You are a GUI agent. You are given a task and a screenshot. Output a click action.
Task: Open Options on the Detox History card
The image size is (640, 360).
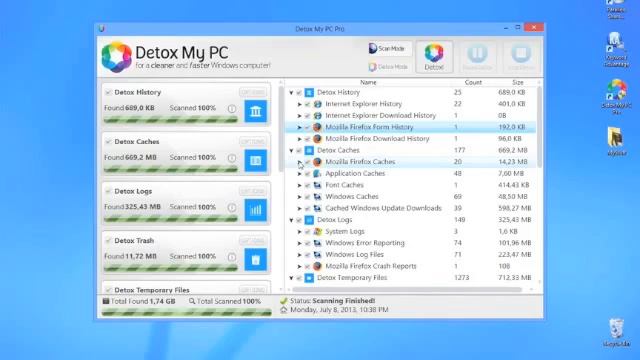(253, 92)
